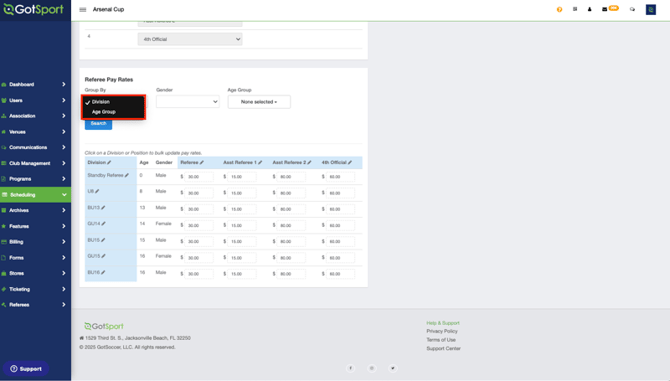Collapse the Scheduling sidebar section
Screen dimensions: 670x381
tap(35, 195)
